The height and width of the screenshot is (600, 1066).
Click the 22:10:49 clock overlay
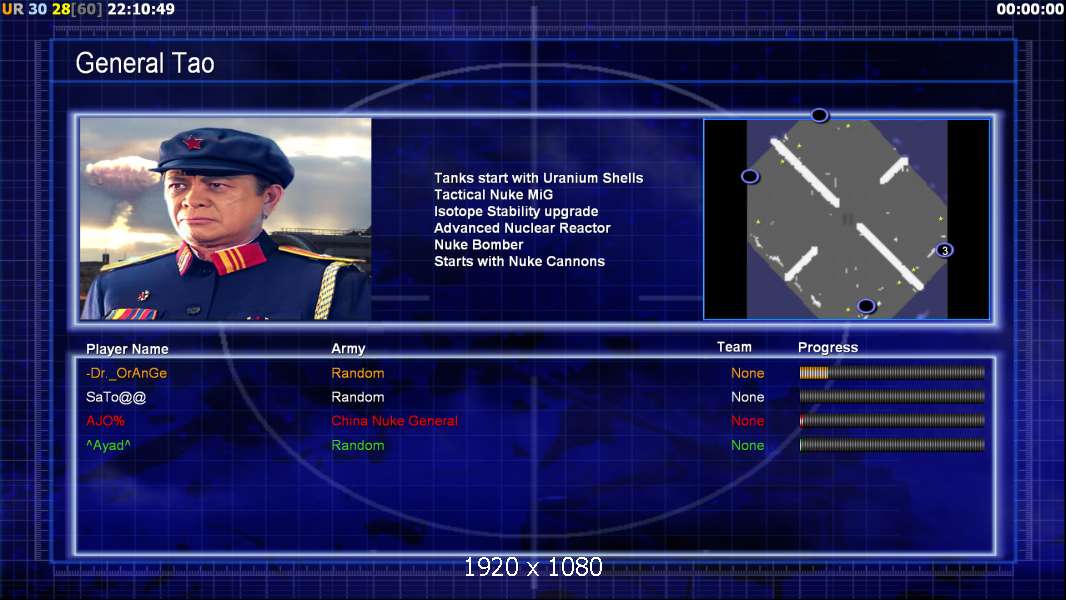click(x=141, y=9)
